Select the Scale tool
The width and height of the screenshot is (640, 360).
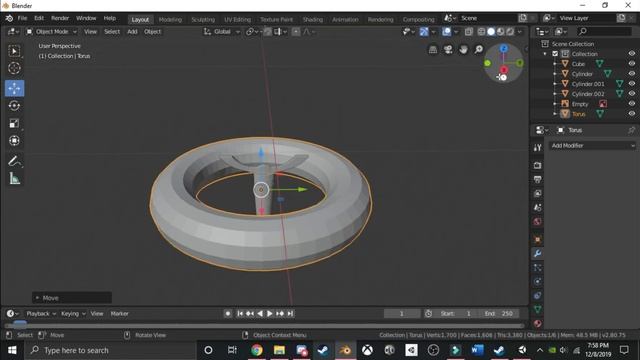14,123
